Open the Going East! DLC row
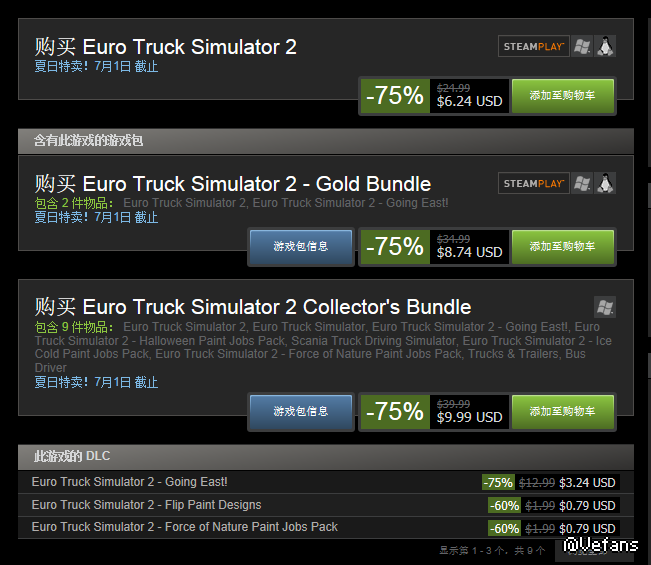 [130, 482]
